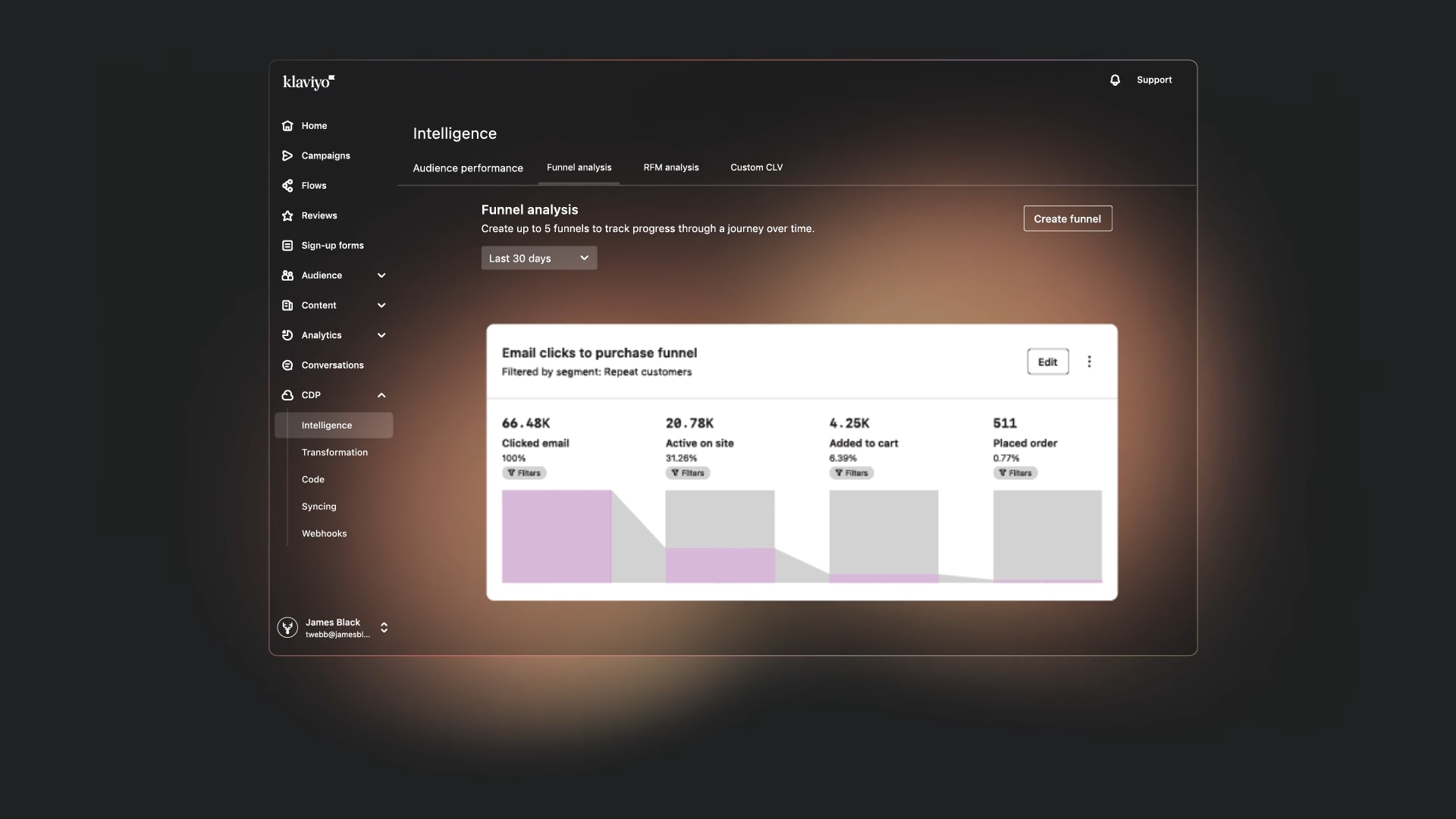Screen dimensions: 1456x819
Task: Click the Reviews star icon
Action: point(287,215)
